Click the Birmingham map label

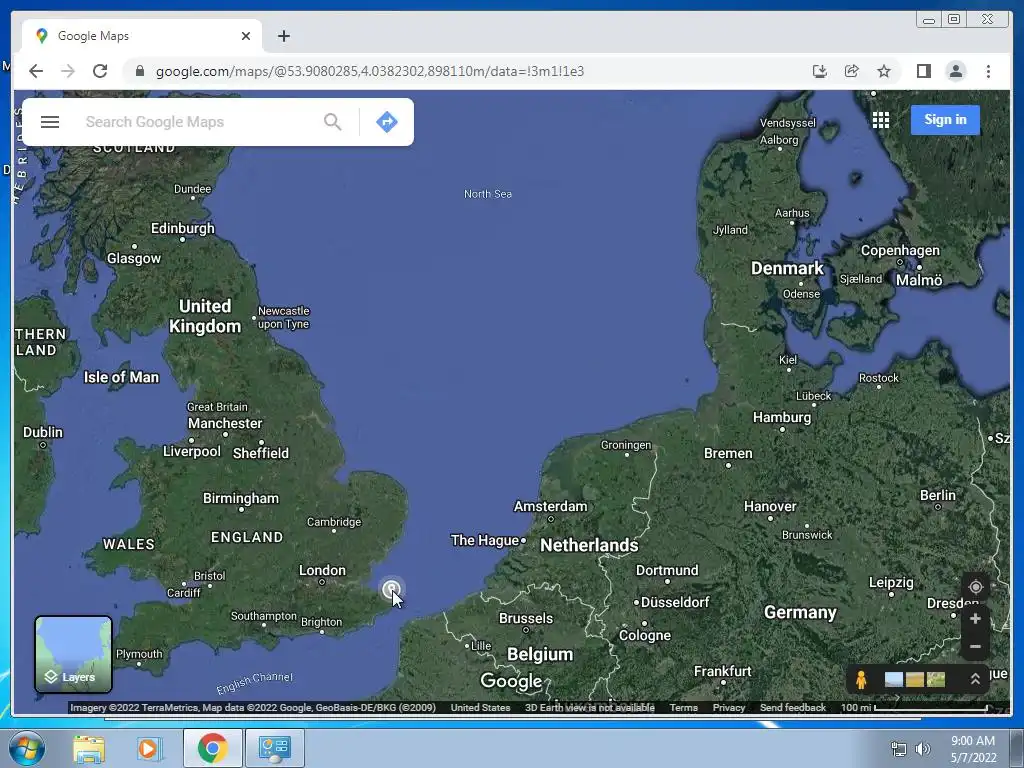tap(240, 498)
